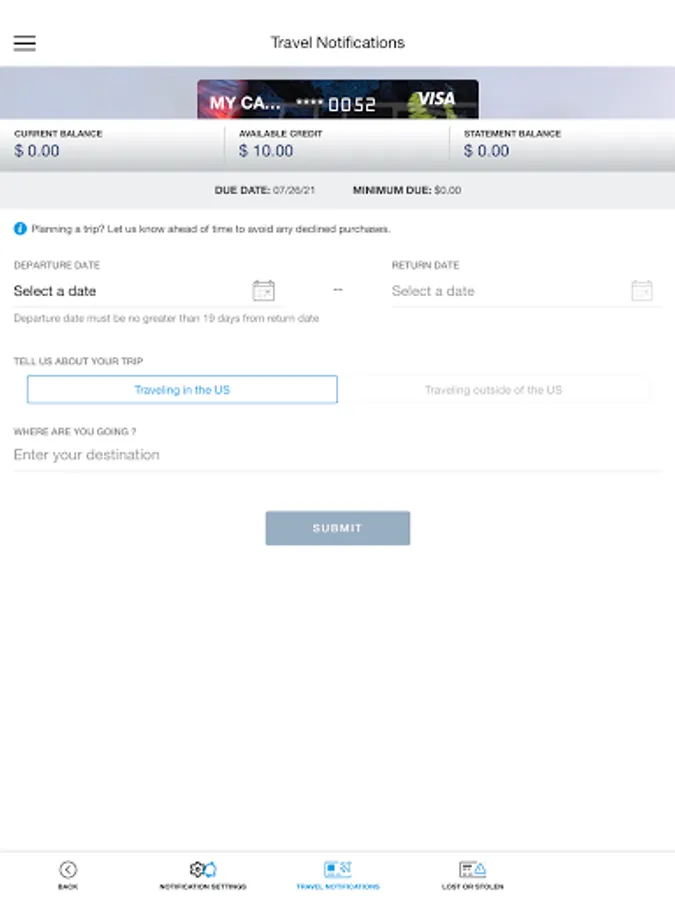Viewport: 675px width, 900px height.
Task: Tap the Current Balance amount
Action: (x=37, y=151)
